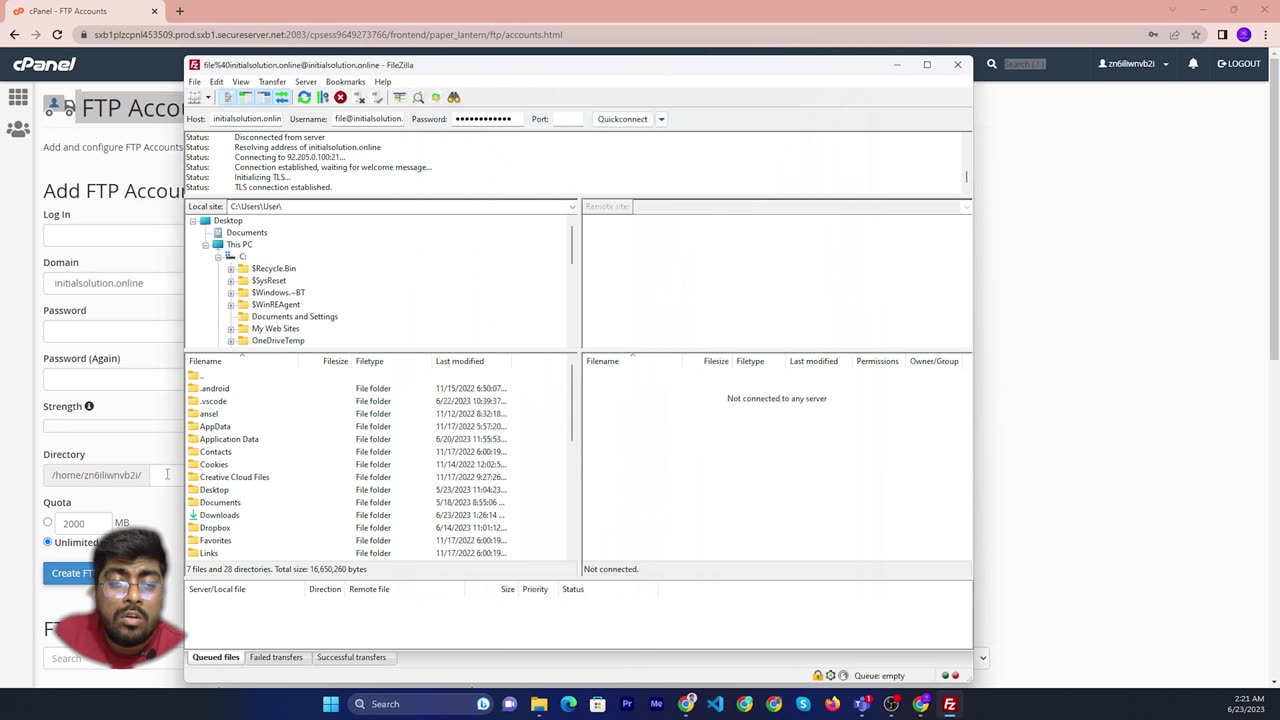This screenshot has width=1280, height=720.
Task: Open the Site Manager dropdown arrow
Action: [x=208, y=97]
